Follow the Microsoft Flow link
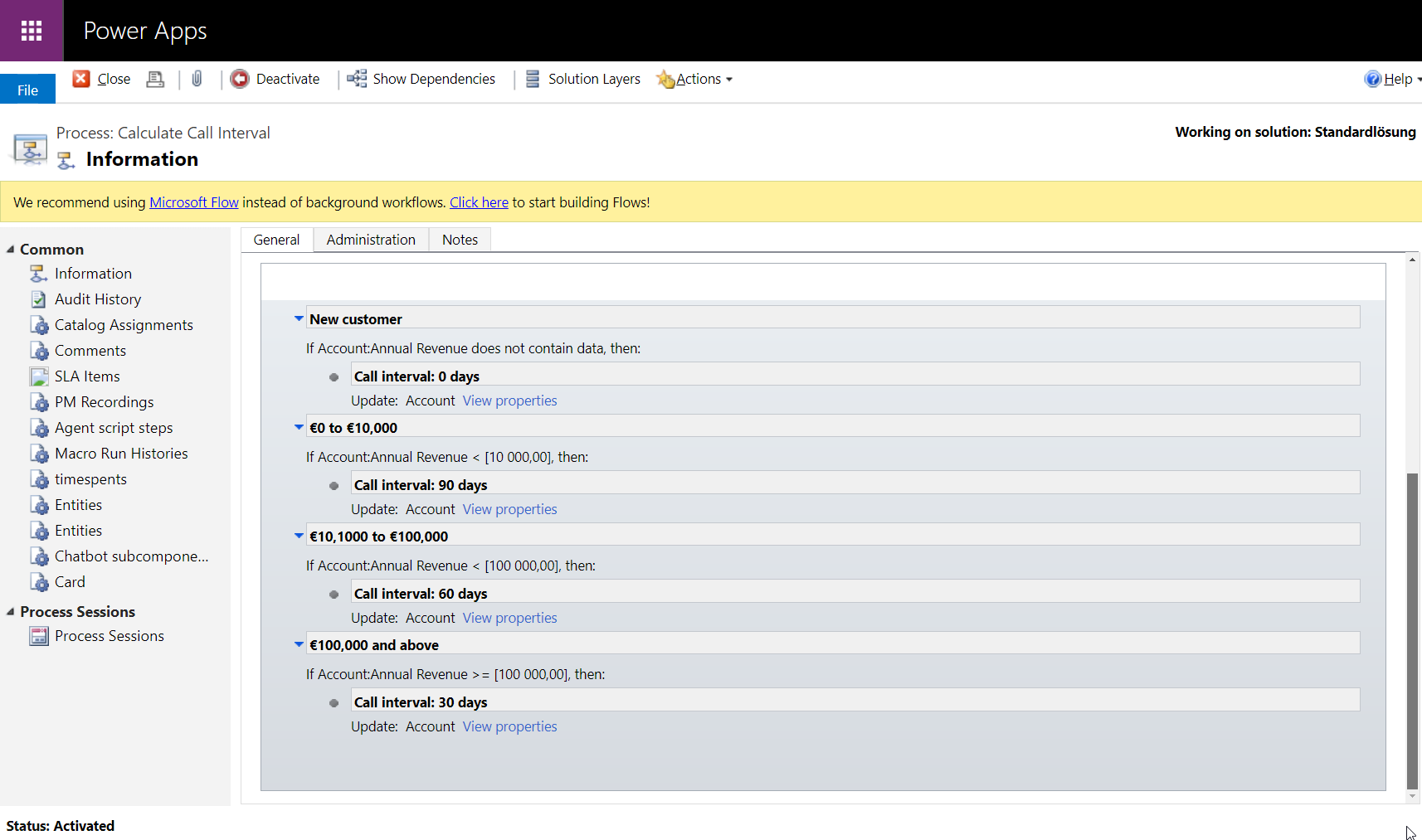Screen dimensions: 1422x840 tap(193, 202)
